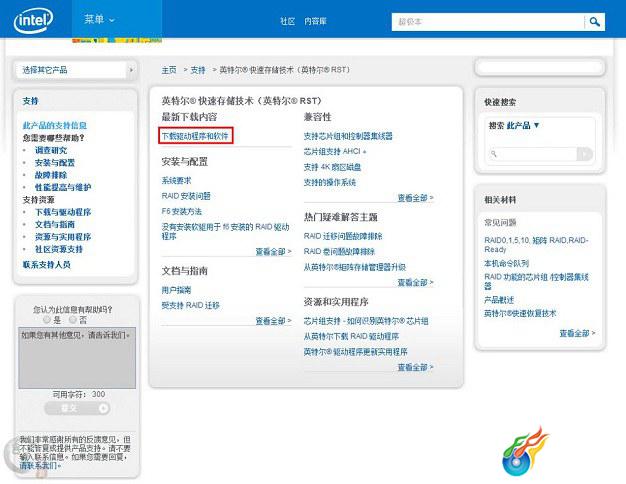
Task: Click the plus icon on the submit button
Action: [x=103, y=408]
